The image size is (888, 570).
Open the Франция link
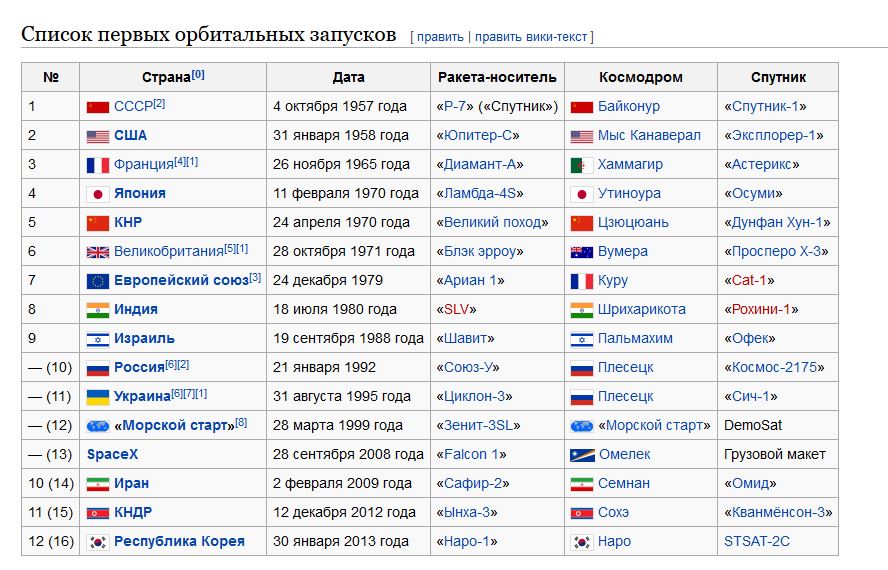[x=144, y=164]
